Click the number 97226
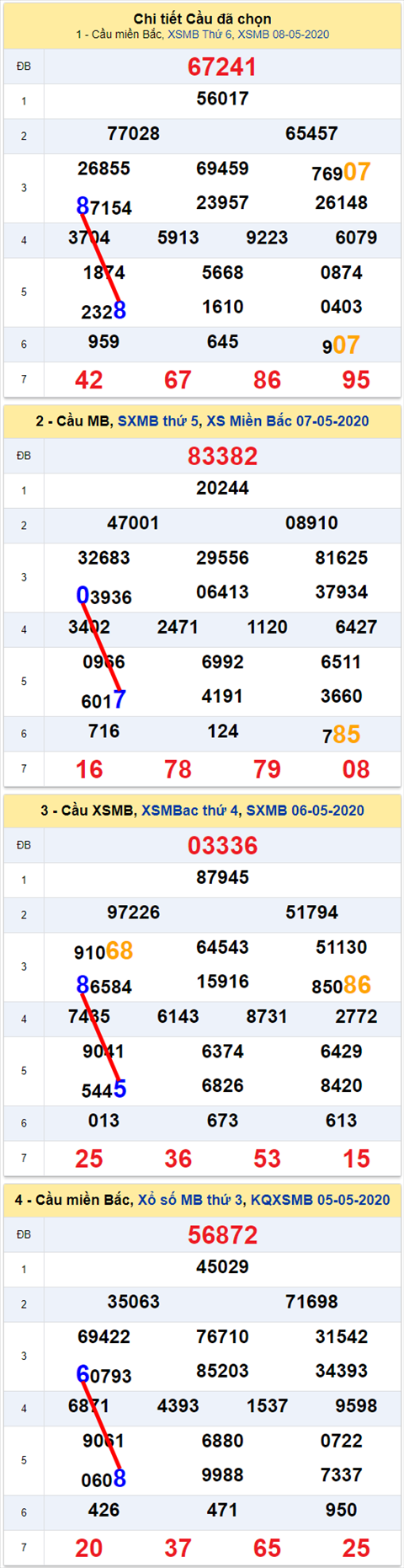Image resolution: width=404 pixels, height=1568 pixels. coord(133,912)
